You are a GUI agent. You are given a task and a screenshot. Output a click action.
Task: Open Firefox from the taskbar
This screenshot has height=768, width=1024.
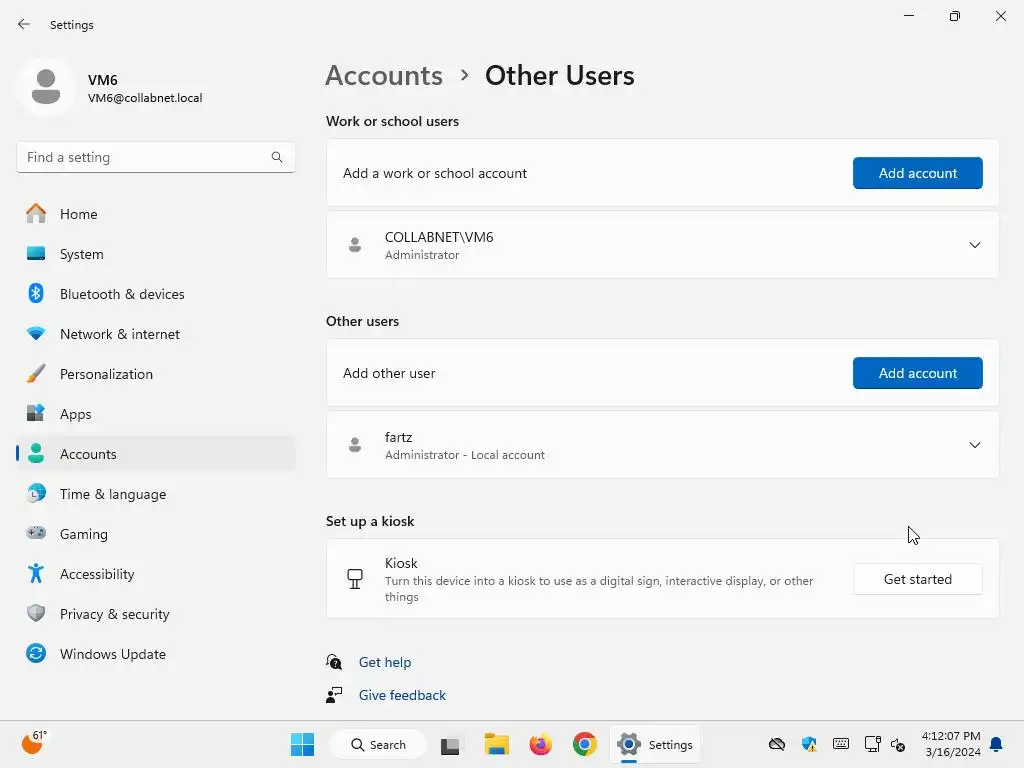541,745
